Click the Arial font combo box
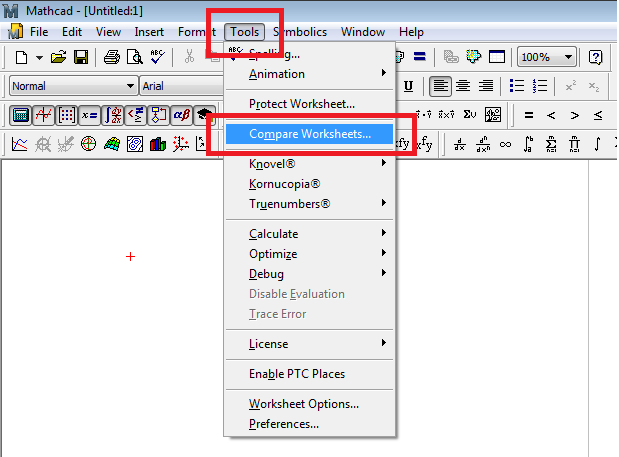 182,86
